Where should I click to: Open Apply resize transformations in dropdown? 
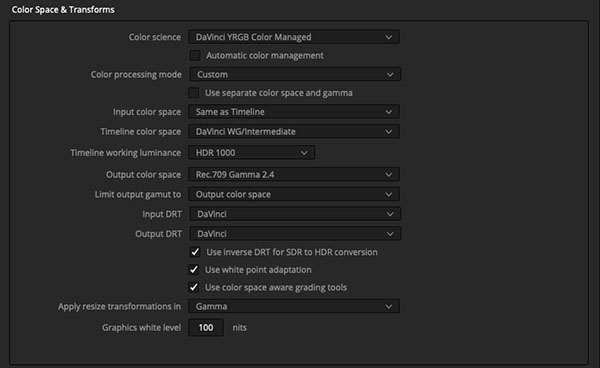[x=294, y=306]
